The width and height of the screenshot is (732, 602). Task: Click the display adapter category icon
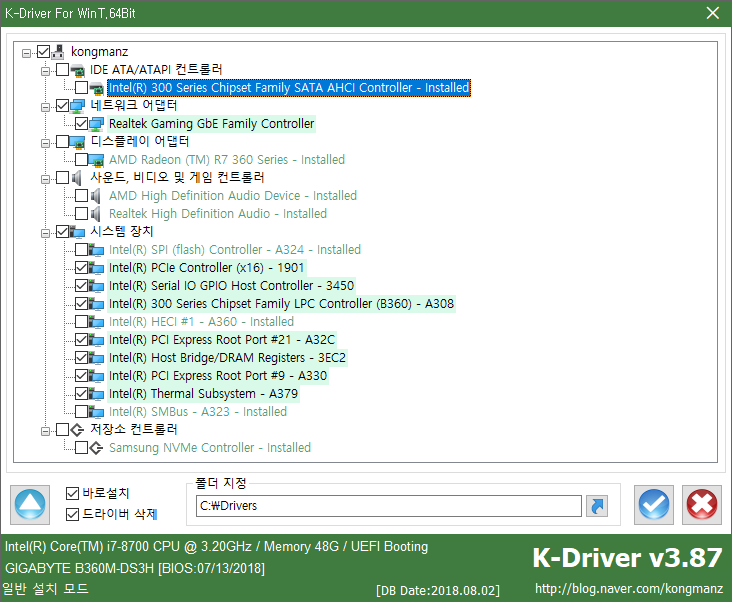click(77, 142)
